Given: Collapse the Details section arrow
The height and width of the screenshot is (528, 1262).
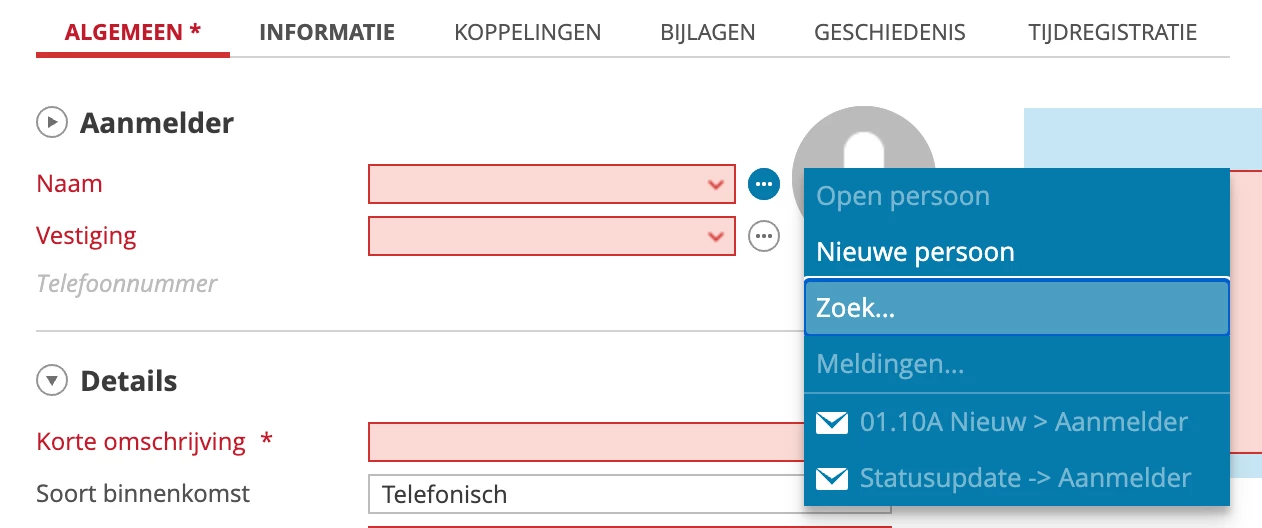Looking at the screenshot, I should [x=51, y=381].
